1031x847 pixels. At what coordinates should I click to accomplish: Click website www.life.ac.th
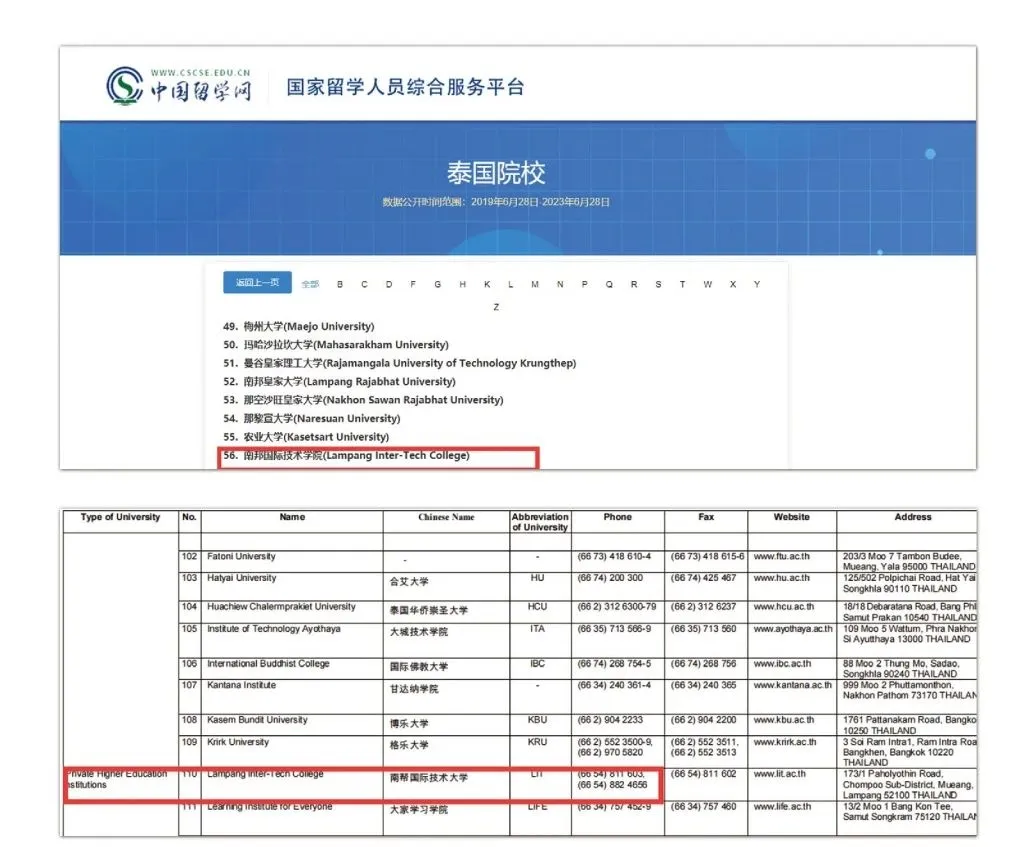click(782, 807)
